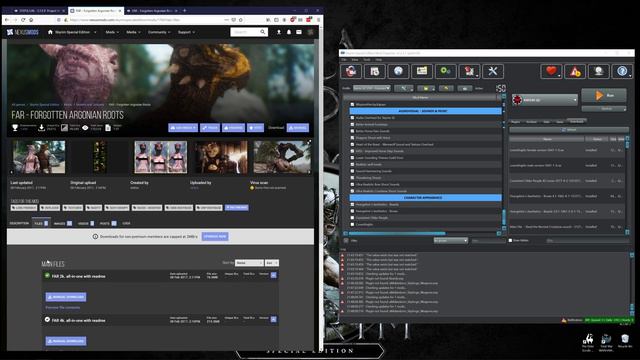Screen dimensions: 640x360
Task: Click the Nexus search magnifier icon
Action: 263,32
